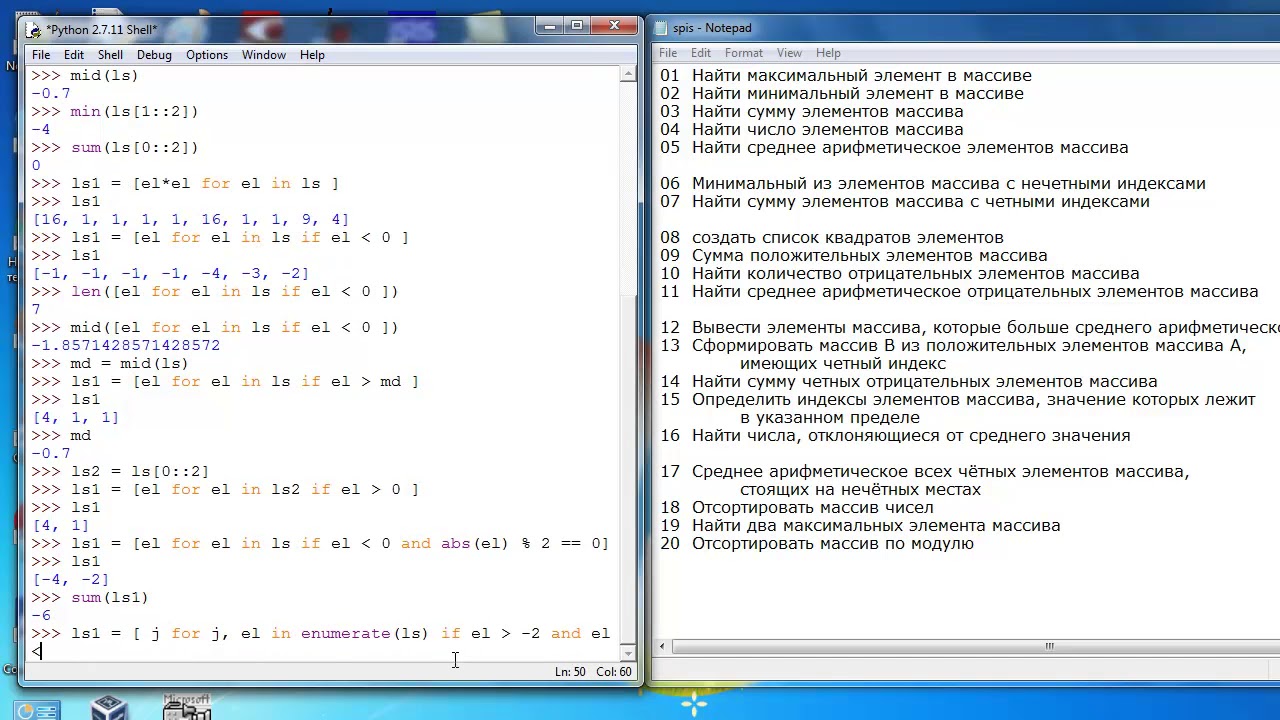Click line '07 Найти сумму элементов массива с четными индексами'

[904, 201]
